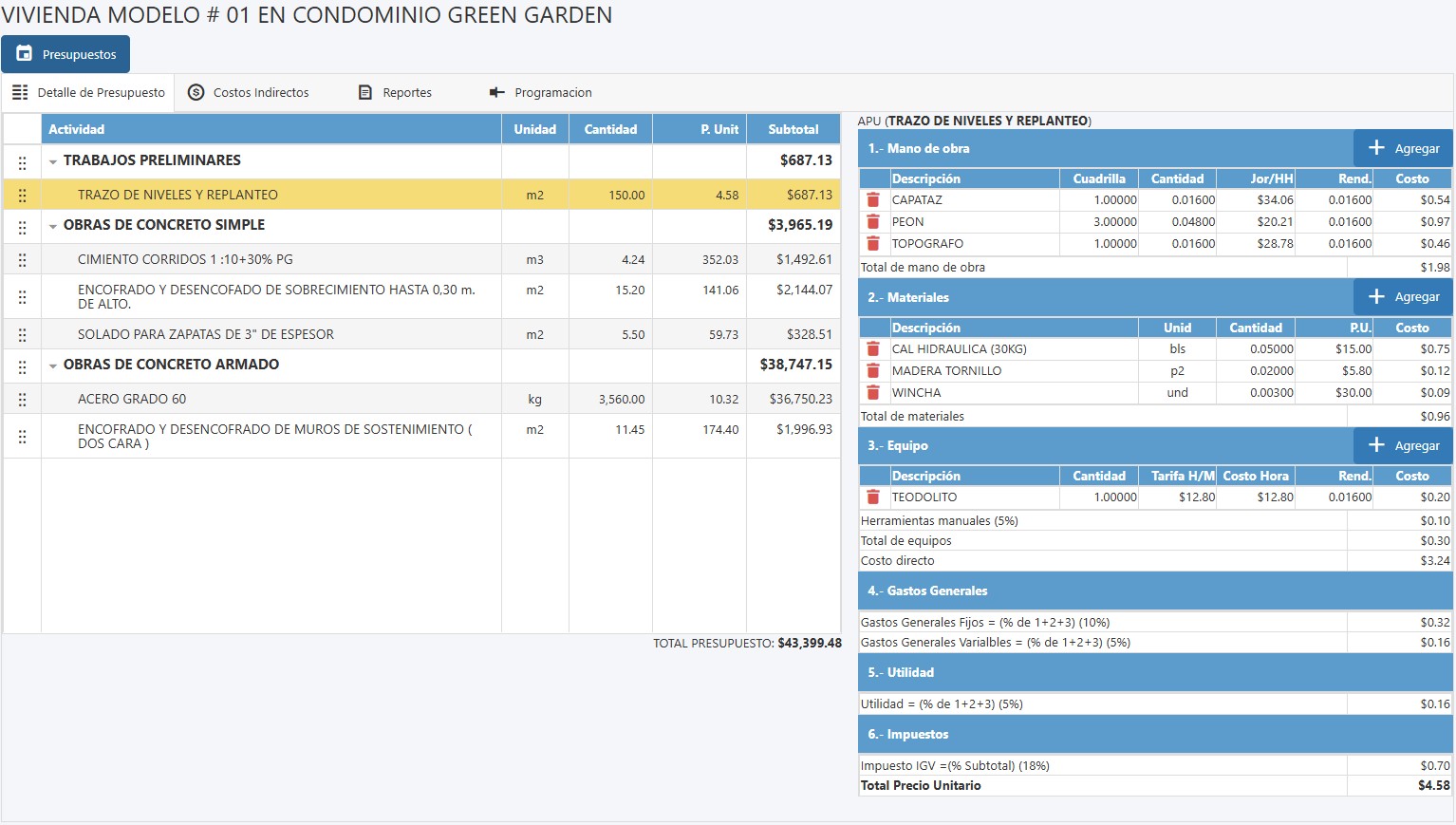Add a labor item with Agregar in Mano de obra
Screen dimensions: 1456x825
(1403, 148)
